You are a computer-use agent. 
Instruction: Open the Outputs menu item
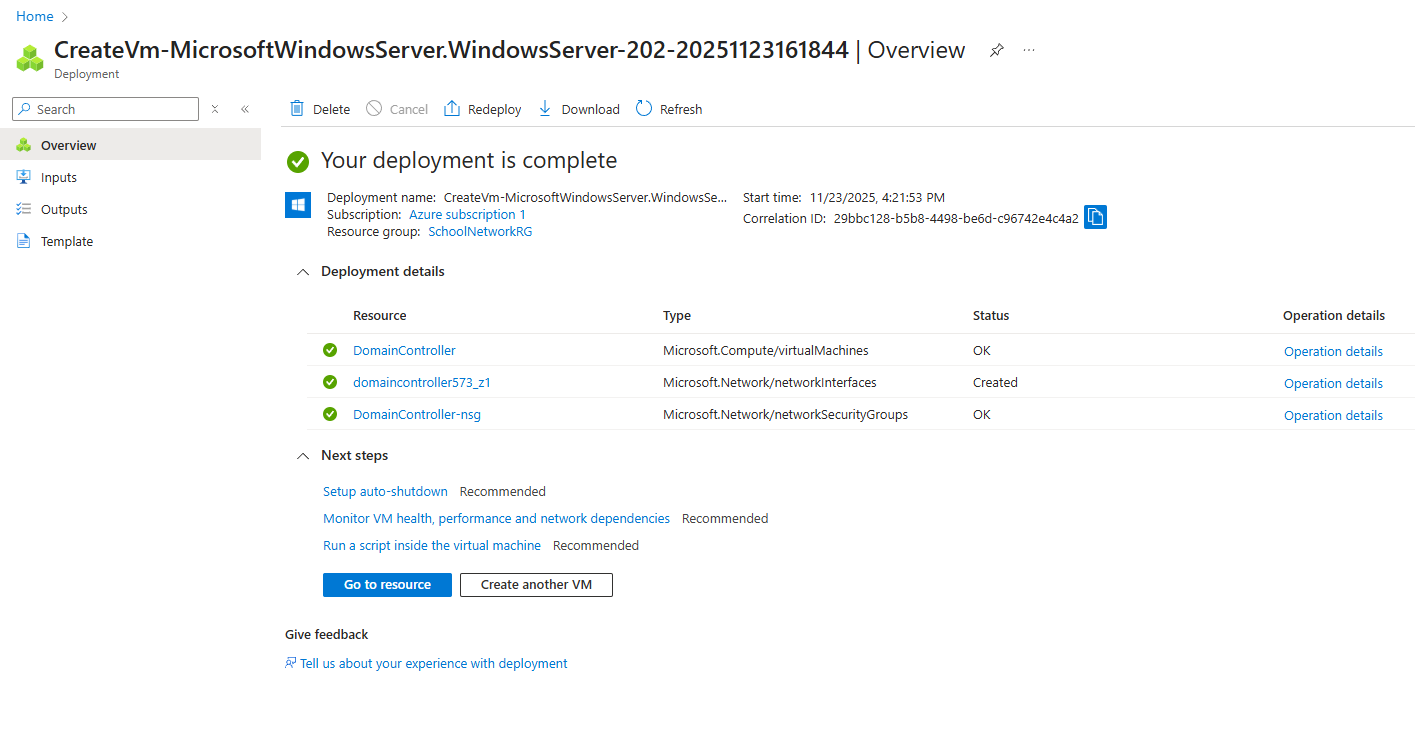(x=64, y=210)
